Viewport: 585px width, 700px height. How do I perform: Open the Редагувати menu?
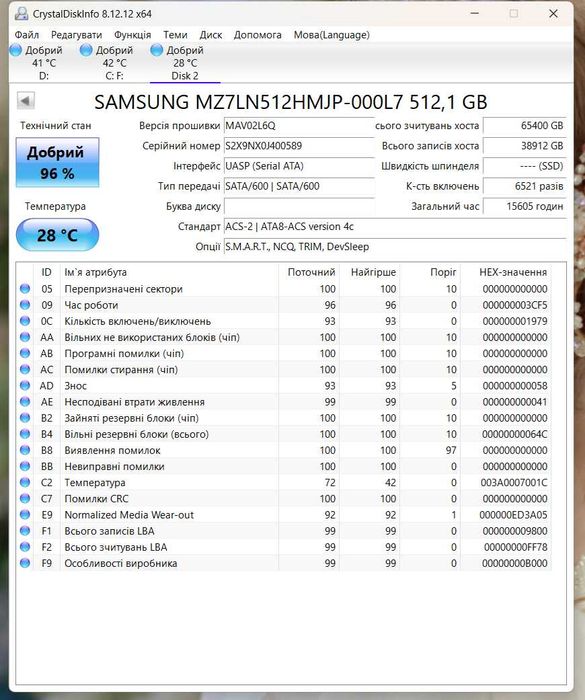(x=76, y=35)
